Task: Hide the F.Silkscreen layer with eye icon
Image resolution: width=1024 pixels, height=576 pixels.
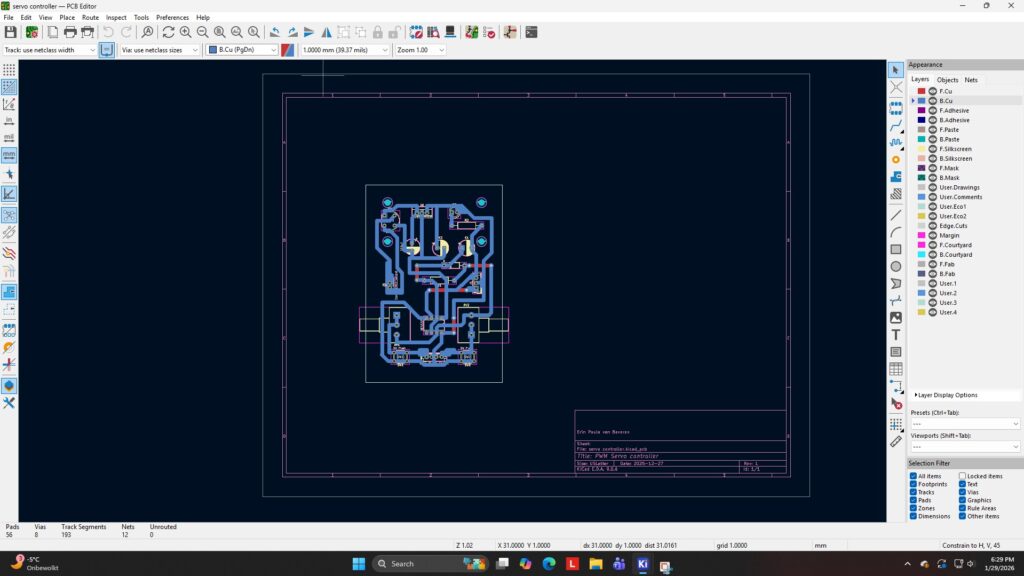Action: 932,149
